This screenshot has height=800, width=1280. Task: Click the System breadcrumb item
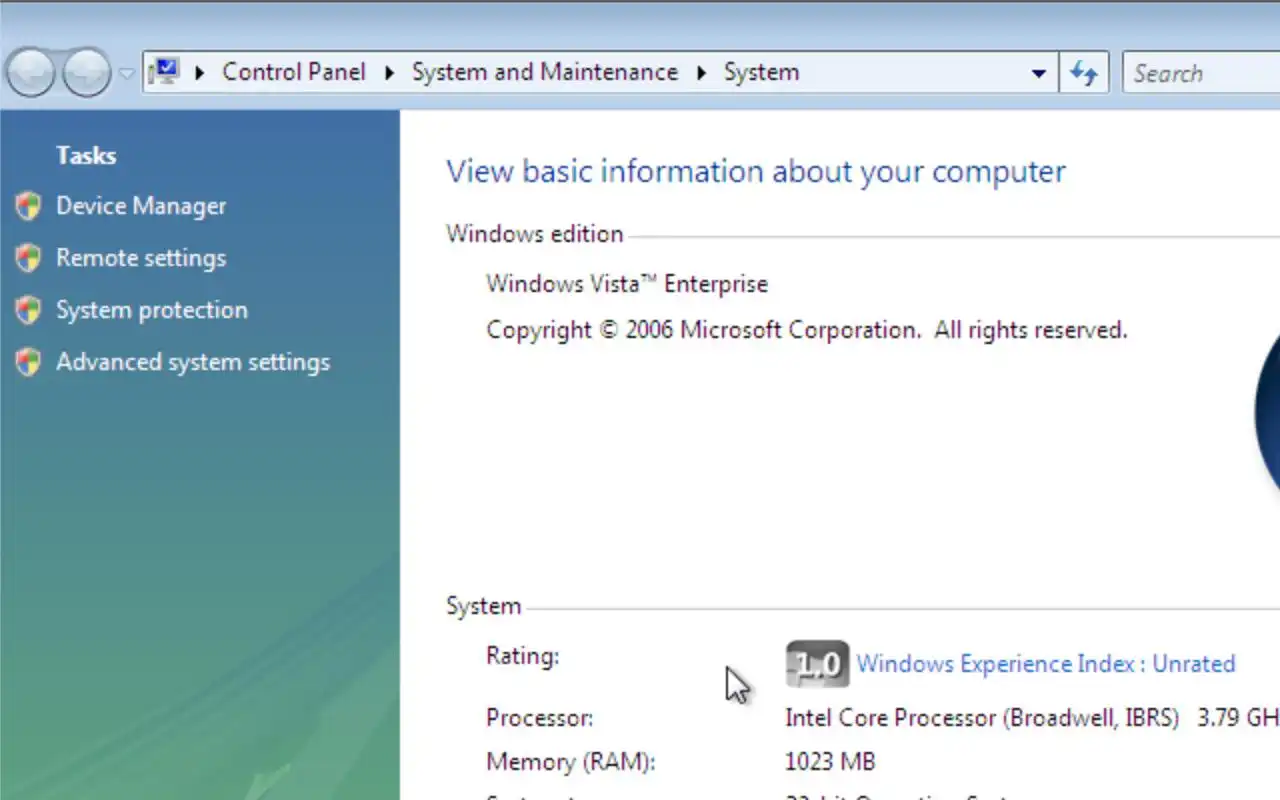[x=761, y=72]
